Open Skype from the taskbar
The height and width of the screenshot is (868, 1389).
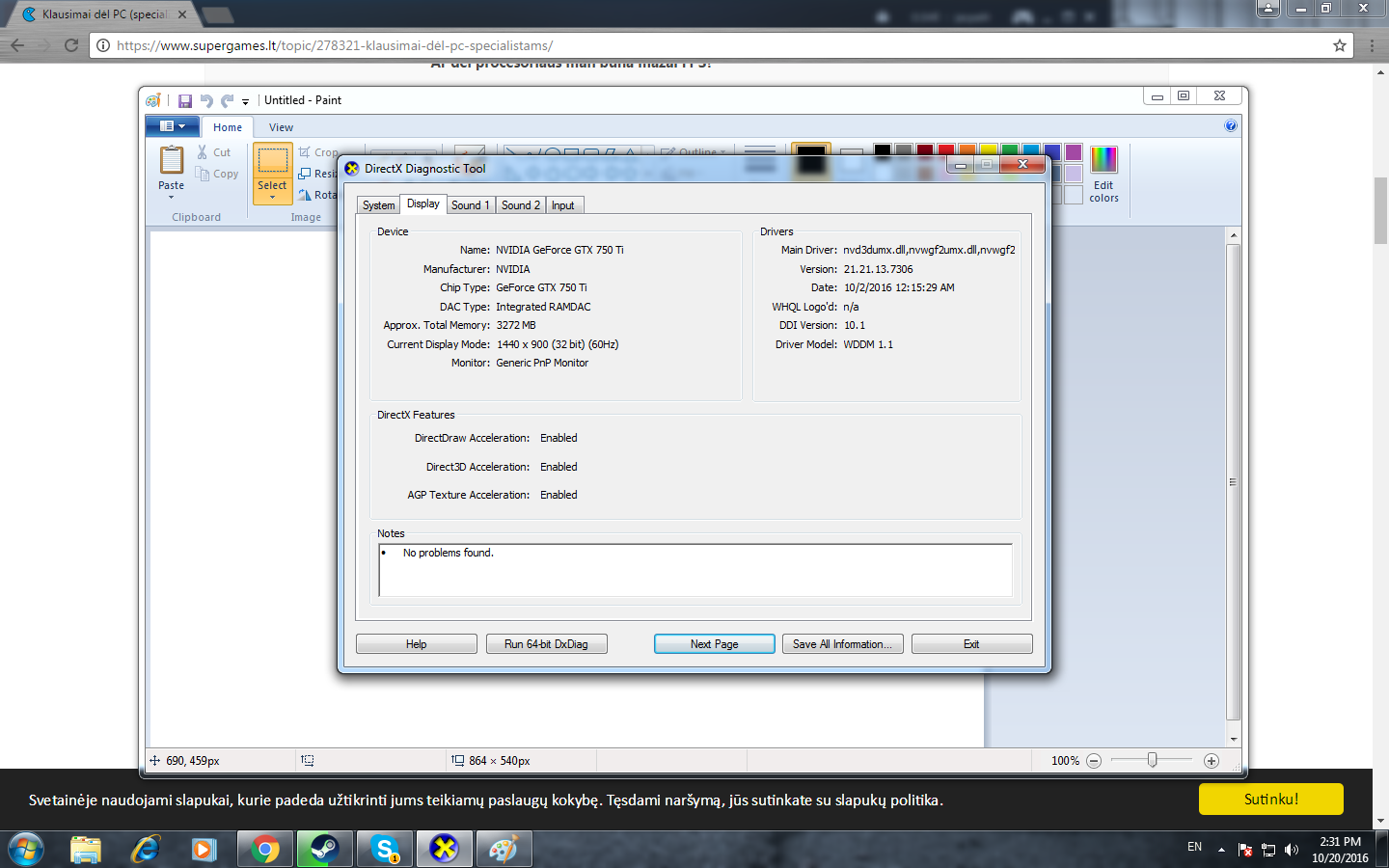click(385, 850)
